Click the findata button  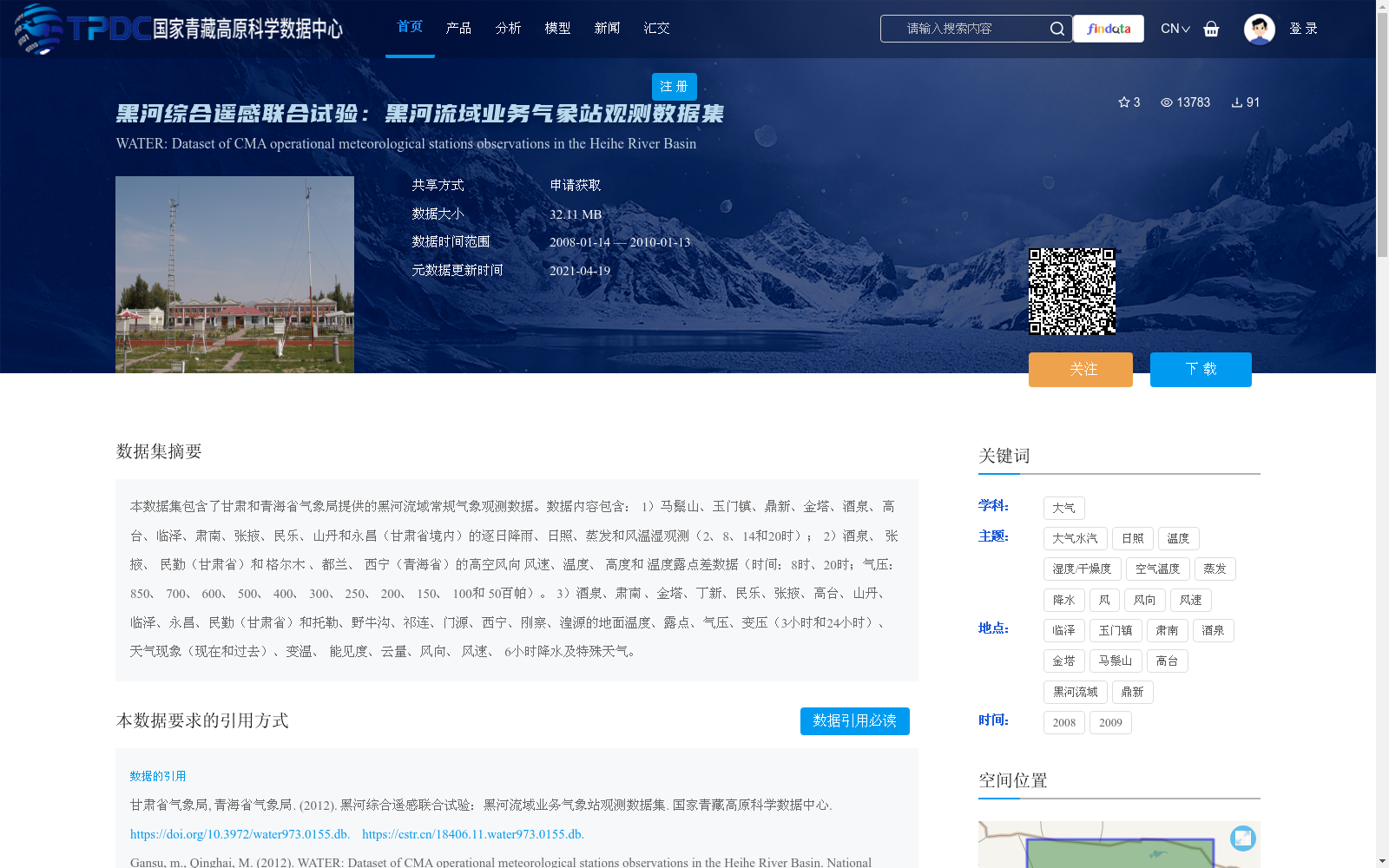point(1109,29)
